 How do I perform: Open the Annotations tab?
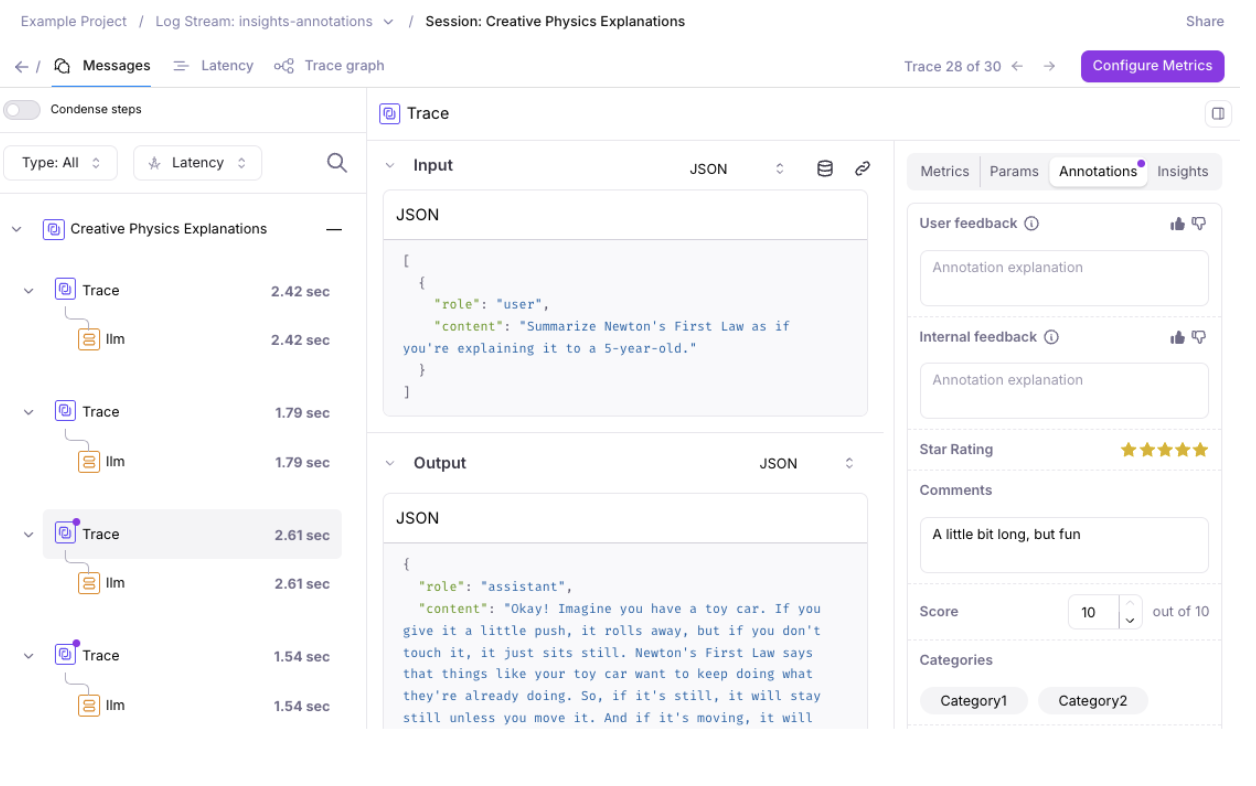click(x=1098, y=171)
